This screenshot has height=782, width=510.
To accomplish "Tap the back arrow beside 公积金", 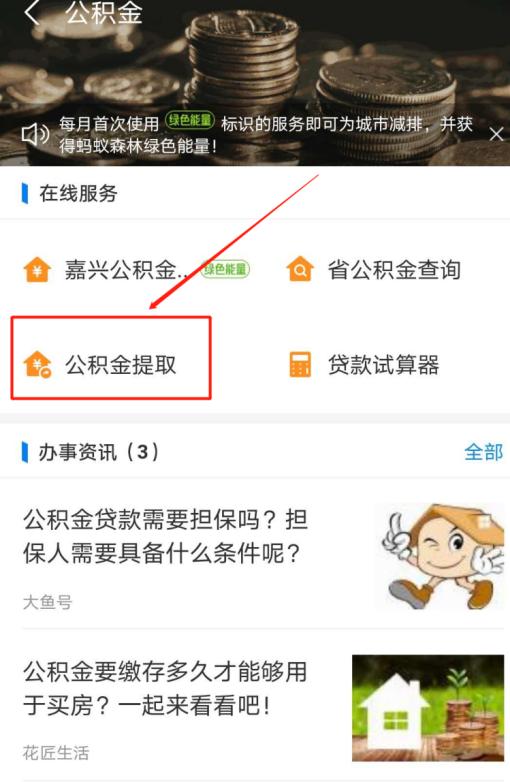I will tap(31, 12).
